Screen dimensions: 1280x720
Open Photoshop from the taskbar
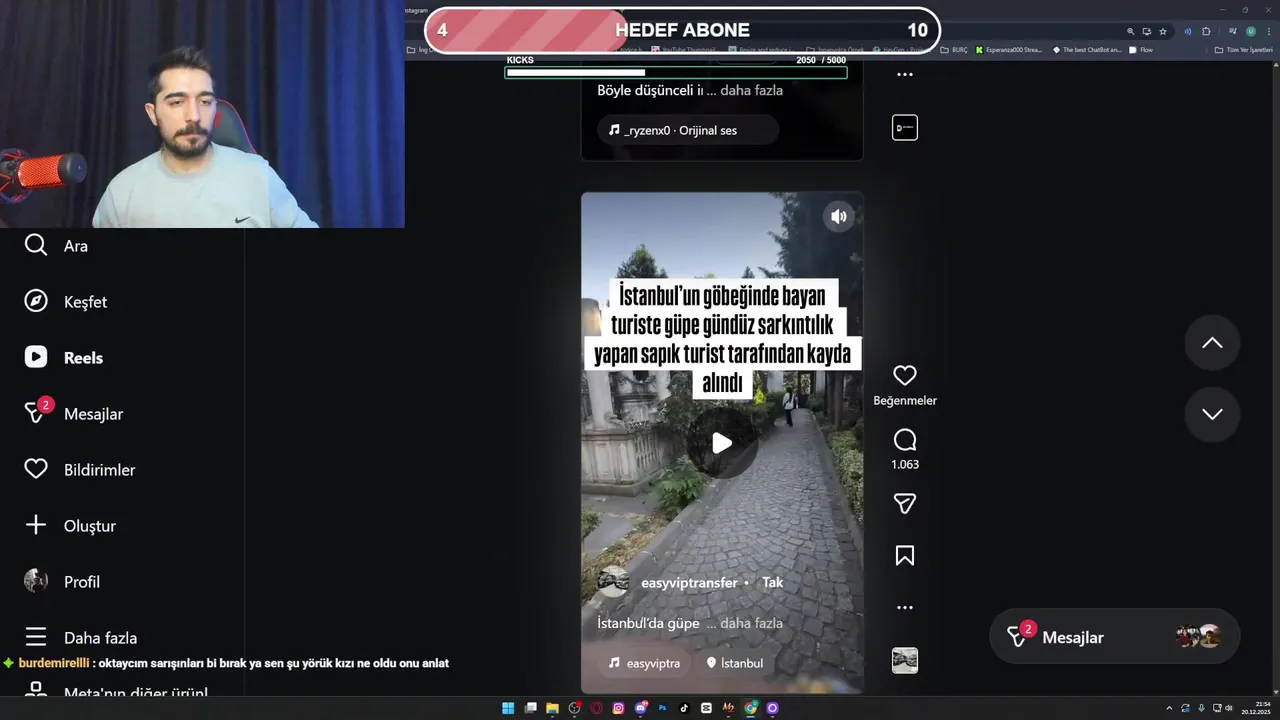[x=662, y=708]
